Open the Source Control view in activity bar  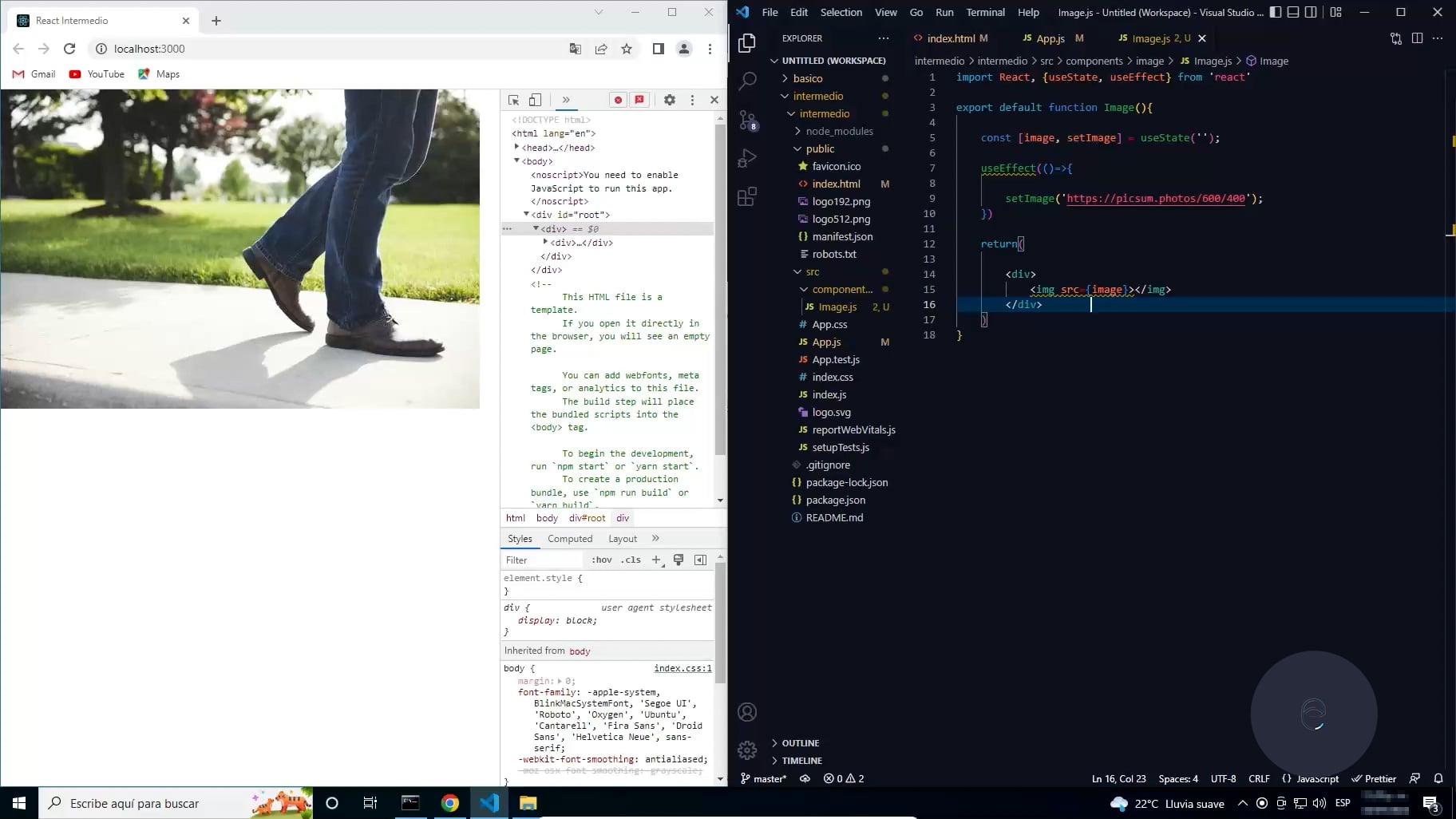(x=747, y=120)
